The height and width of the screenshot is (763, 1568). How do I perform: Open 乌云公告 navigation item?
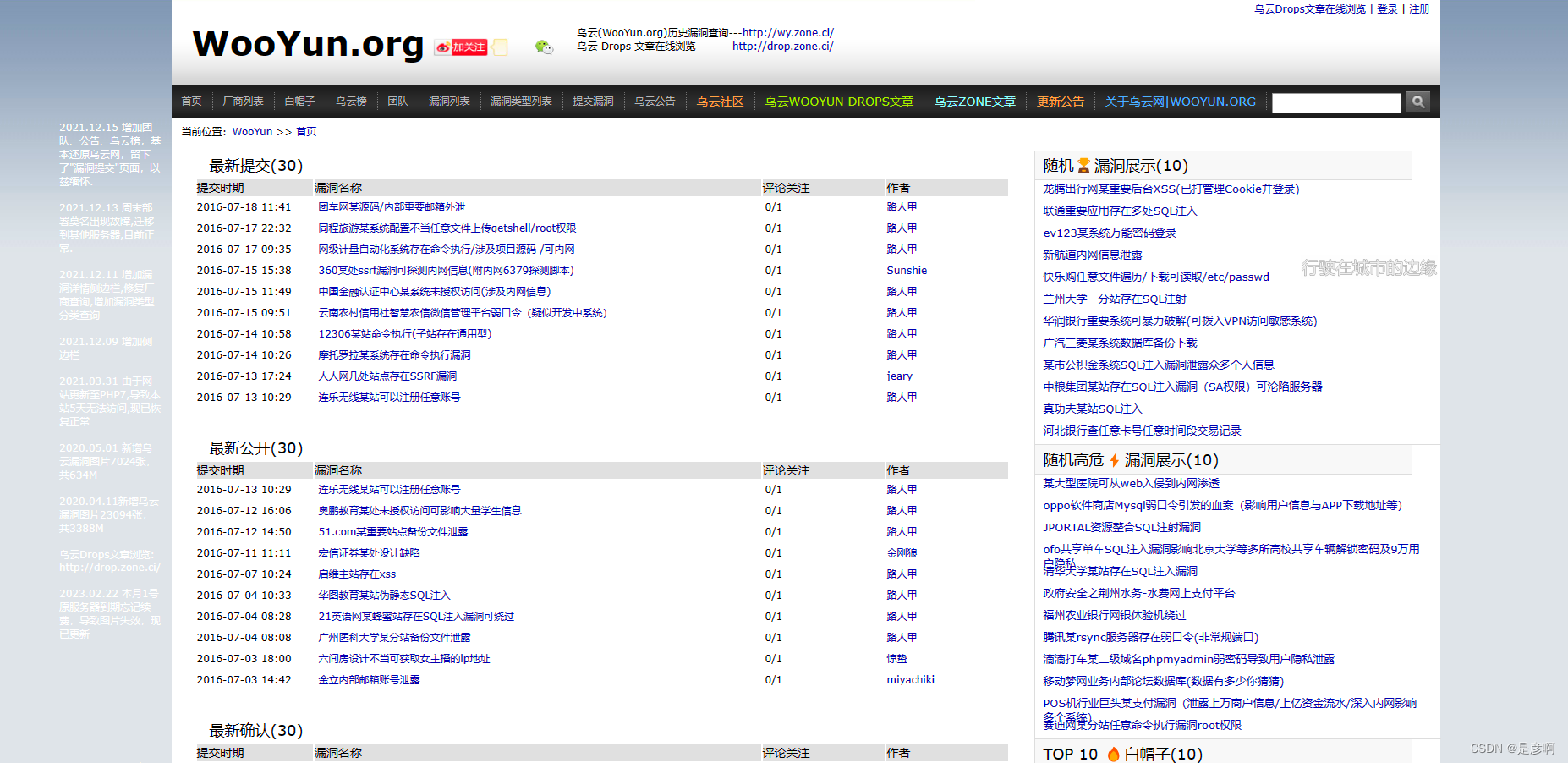click(655, 102)
